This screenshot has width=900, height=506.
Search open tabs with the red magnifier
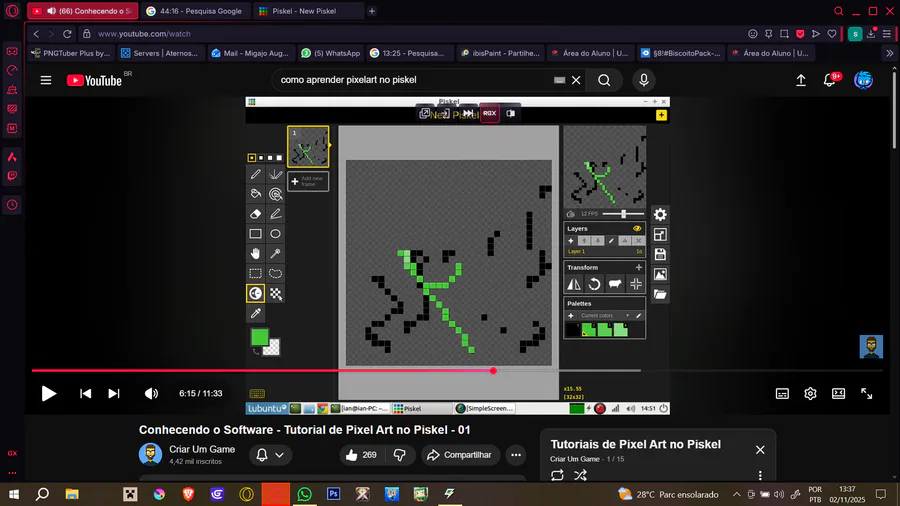pos(839,11)
